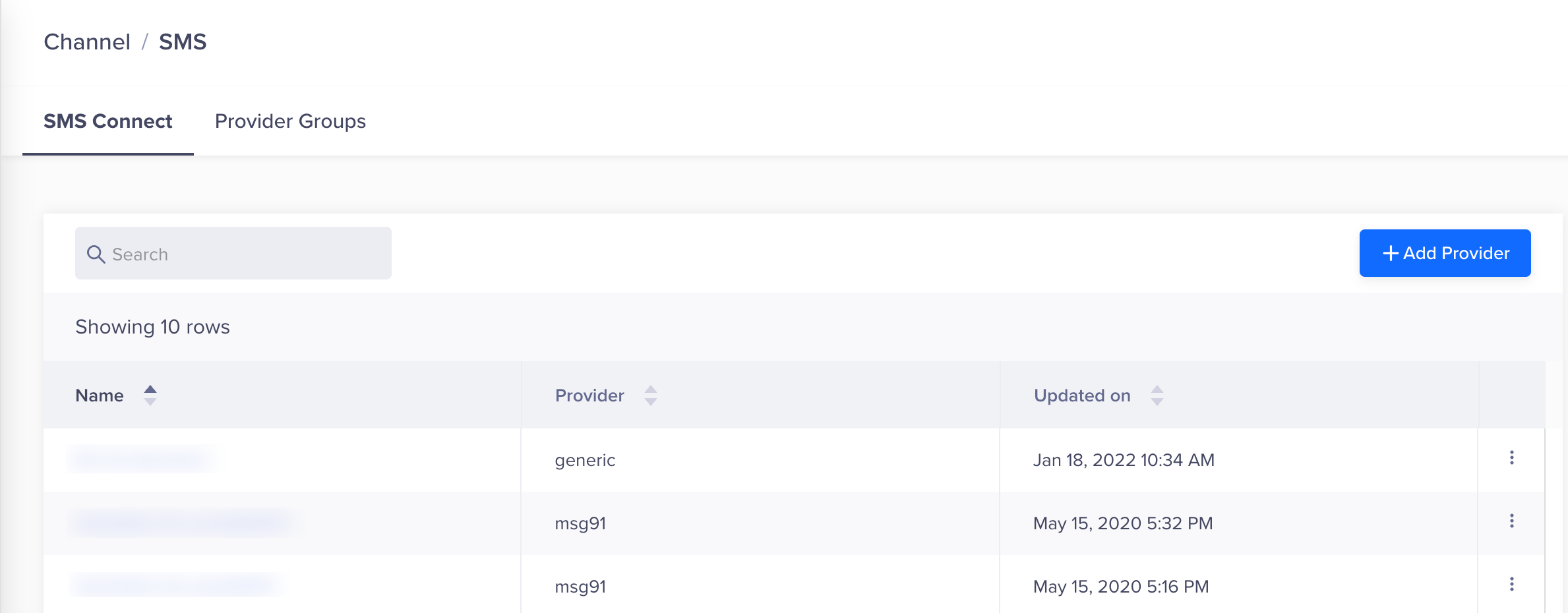Select the SMS Connect tab
This screenshot has height=613, width=1568.
click(107, 121)
